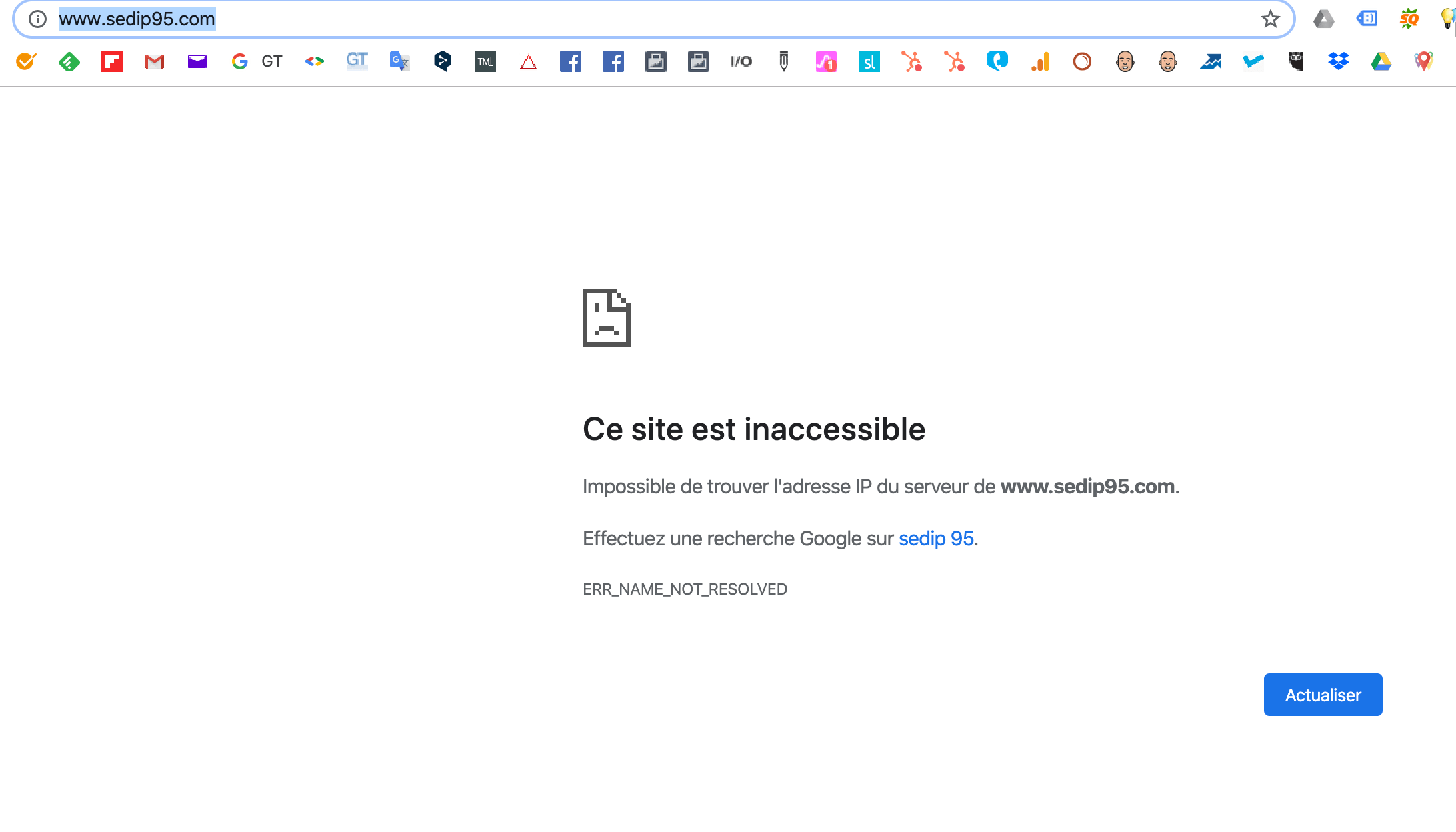
Task: Click the SQ extension icon
Action: tap(1409, 19)
